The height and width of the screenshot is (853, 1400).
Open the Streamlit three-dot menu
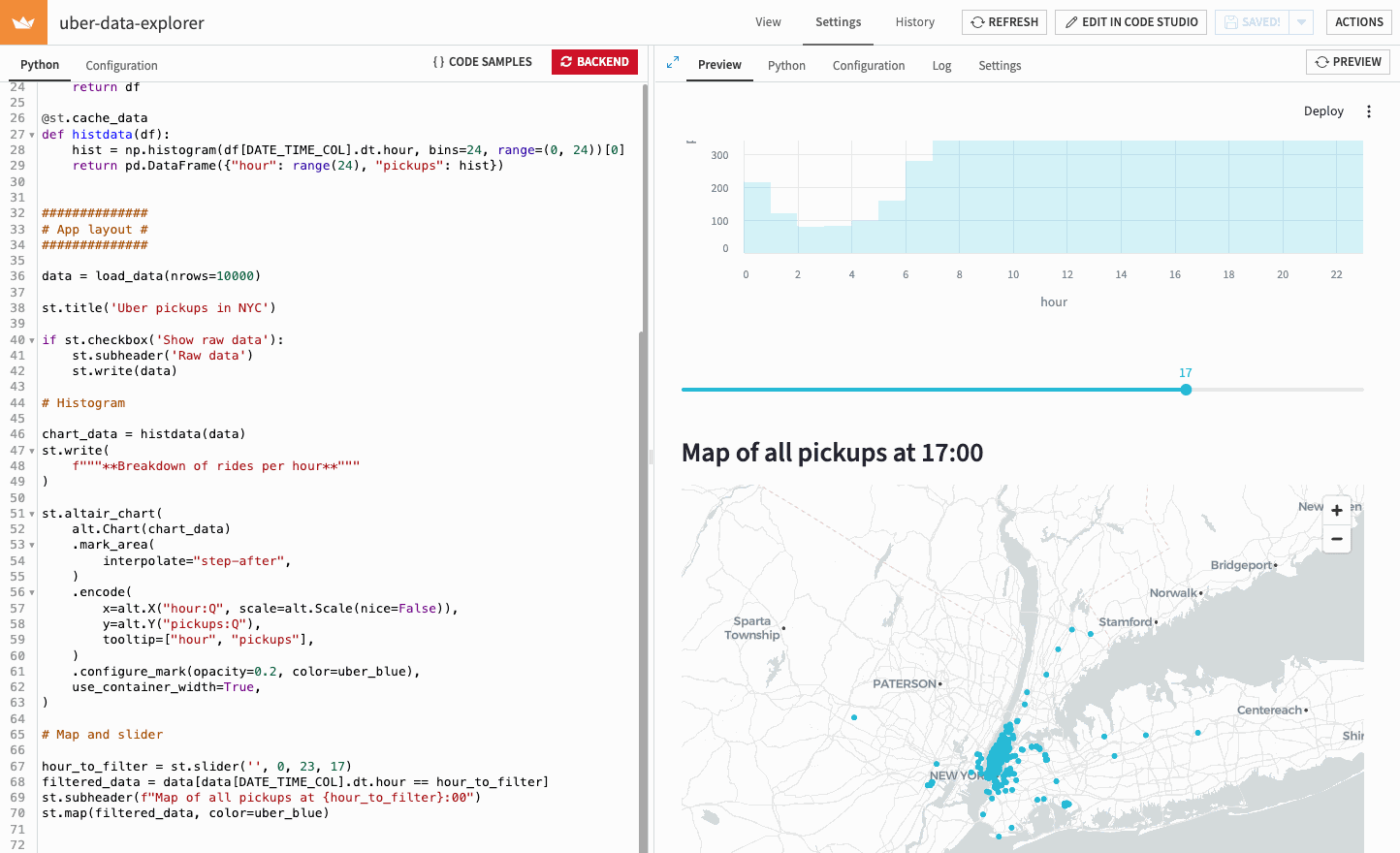point(1369,111)
